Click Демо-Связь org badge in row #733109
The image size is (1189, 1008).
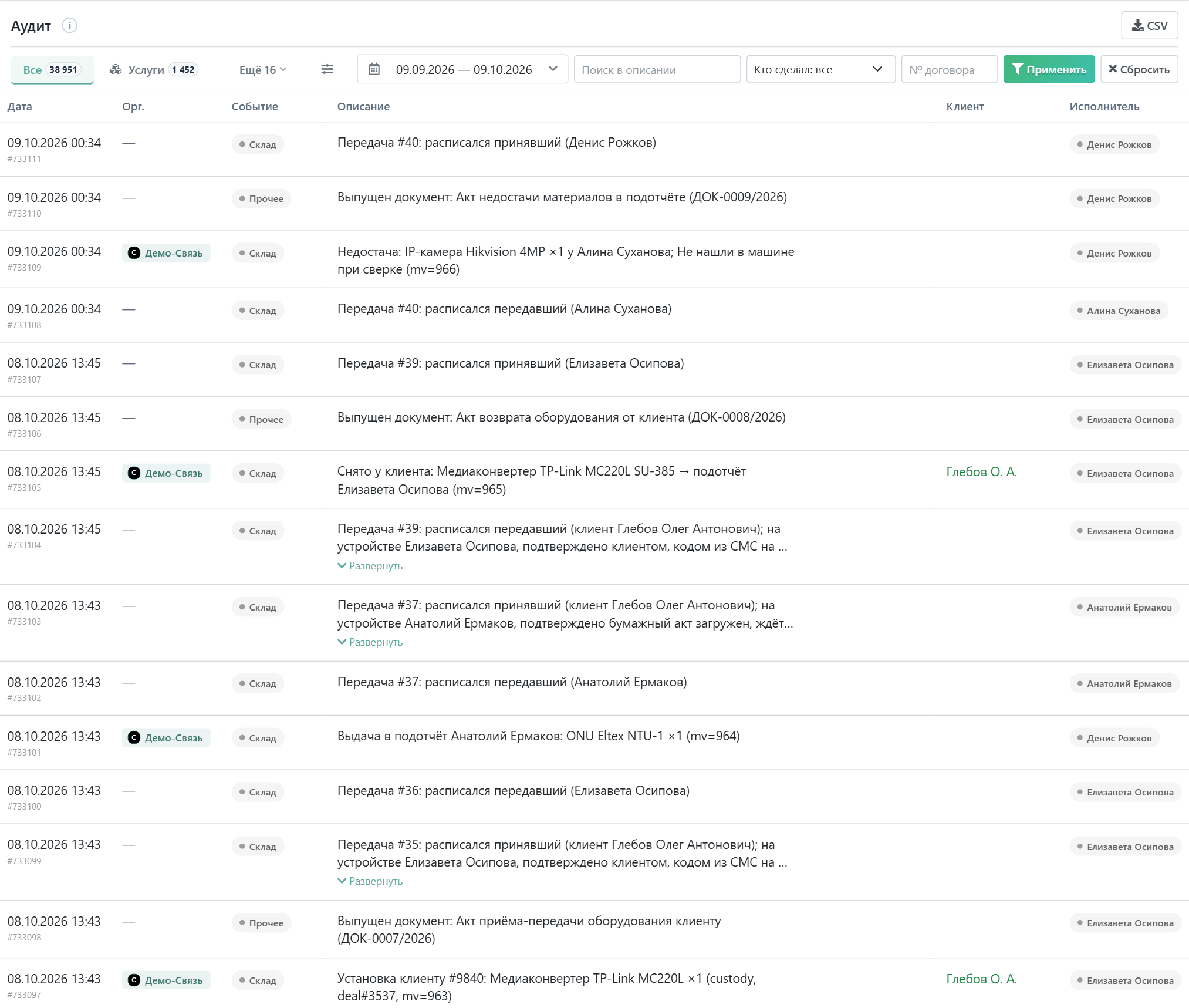166,253
